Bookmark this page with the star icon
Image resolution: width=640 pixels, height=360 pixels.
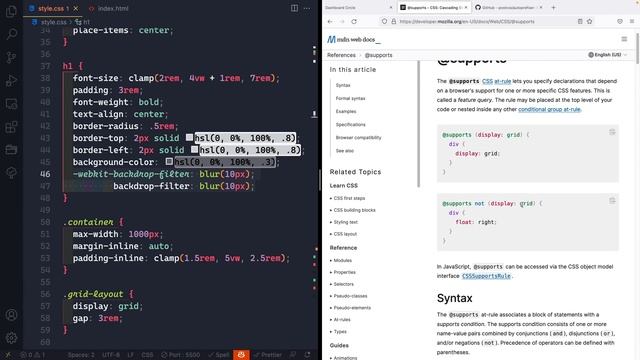[589, 21]
